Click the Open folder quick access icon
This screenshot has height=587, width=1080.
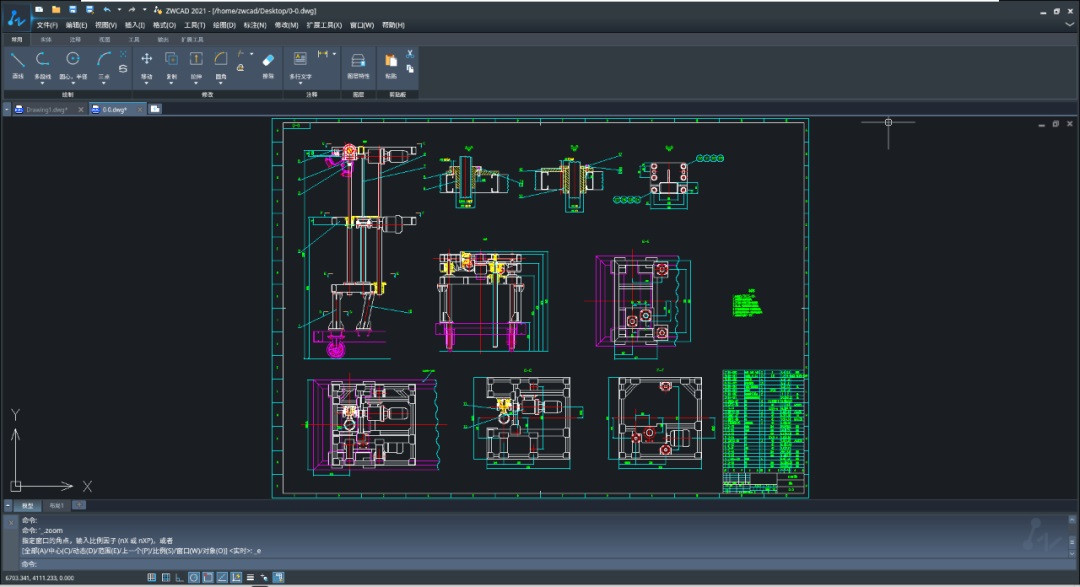(56, 10)
